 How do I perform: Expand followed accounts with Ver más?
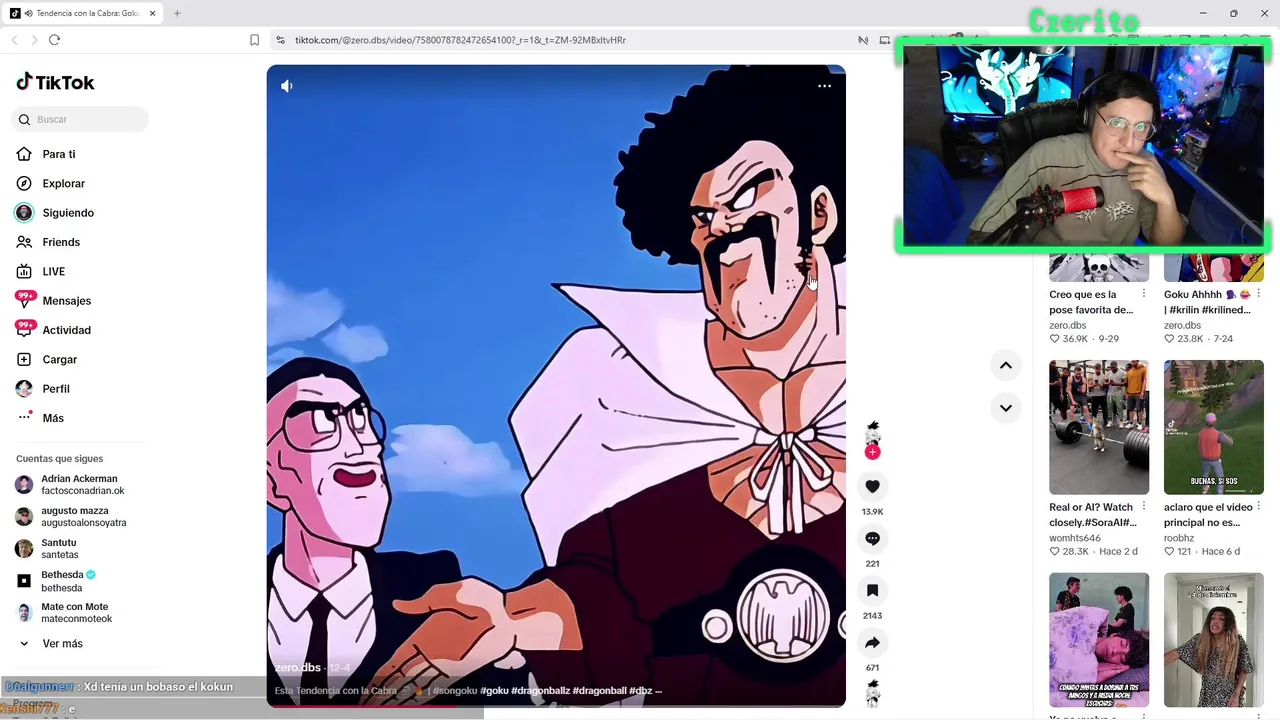[x=62, y=644]
